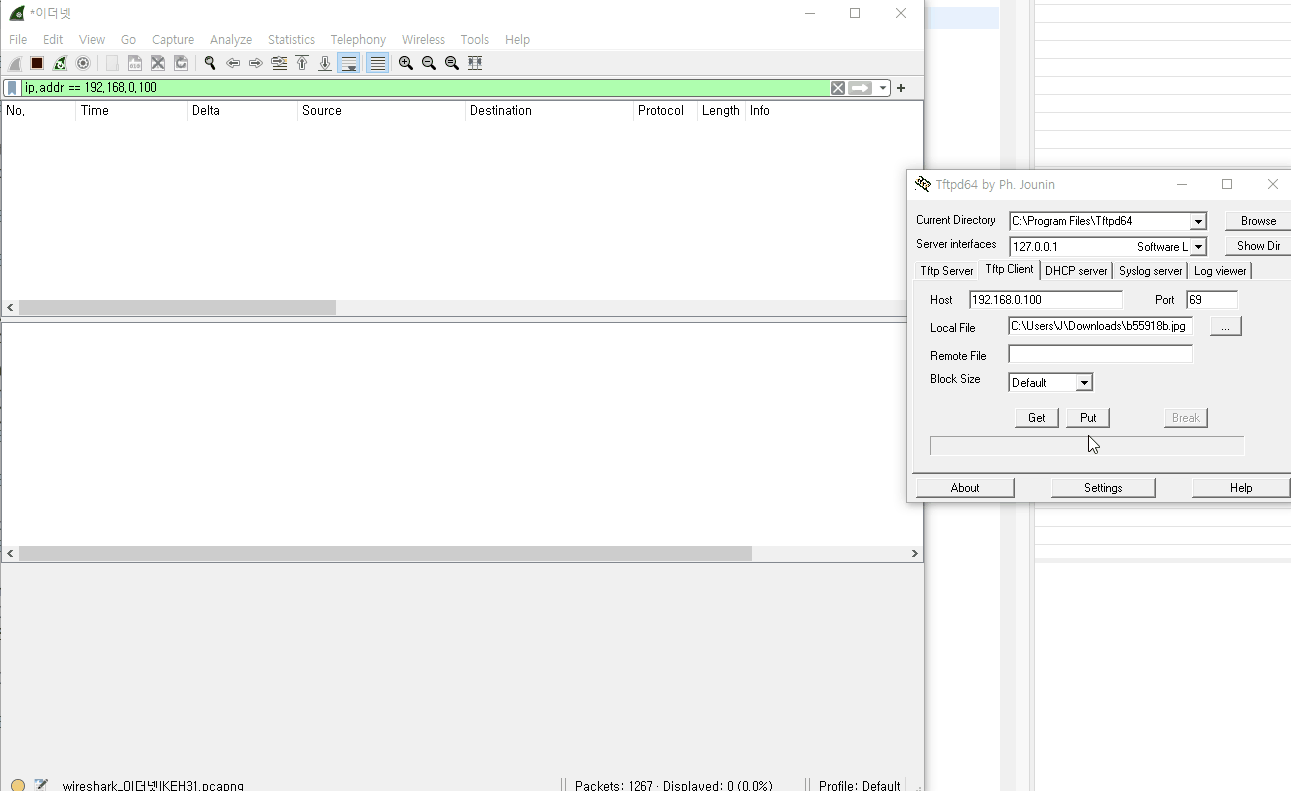The width and height of the screenshot is (1291, 791).
Task: Open Wireshark Telephony menu
Action: (358, 39)
